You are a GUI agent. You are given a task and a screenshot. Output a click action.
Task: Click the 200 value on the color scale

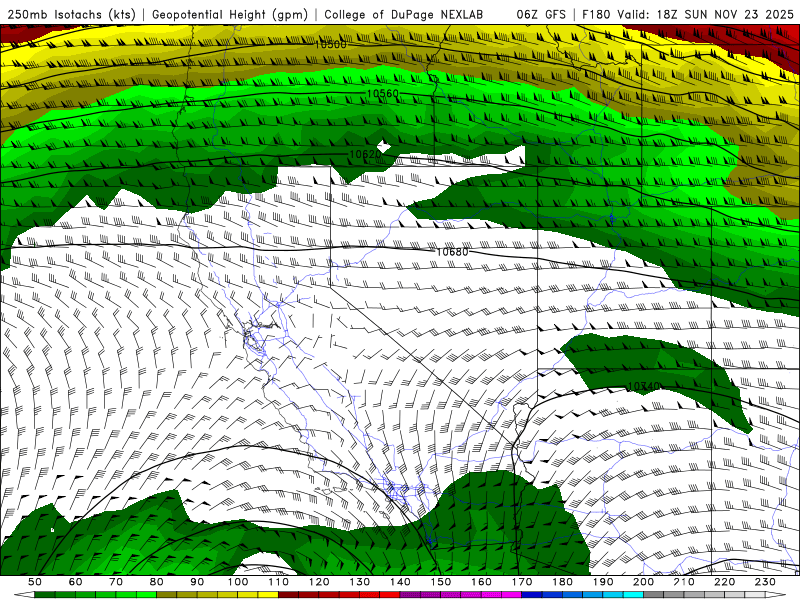pos(643,582)
